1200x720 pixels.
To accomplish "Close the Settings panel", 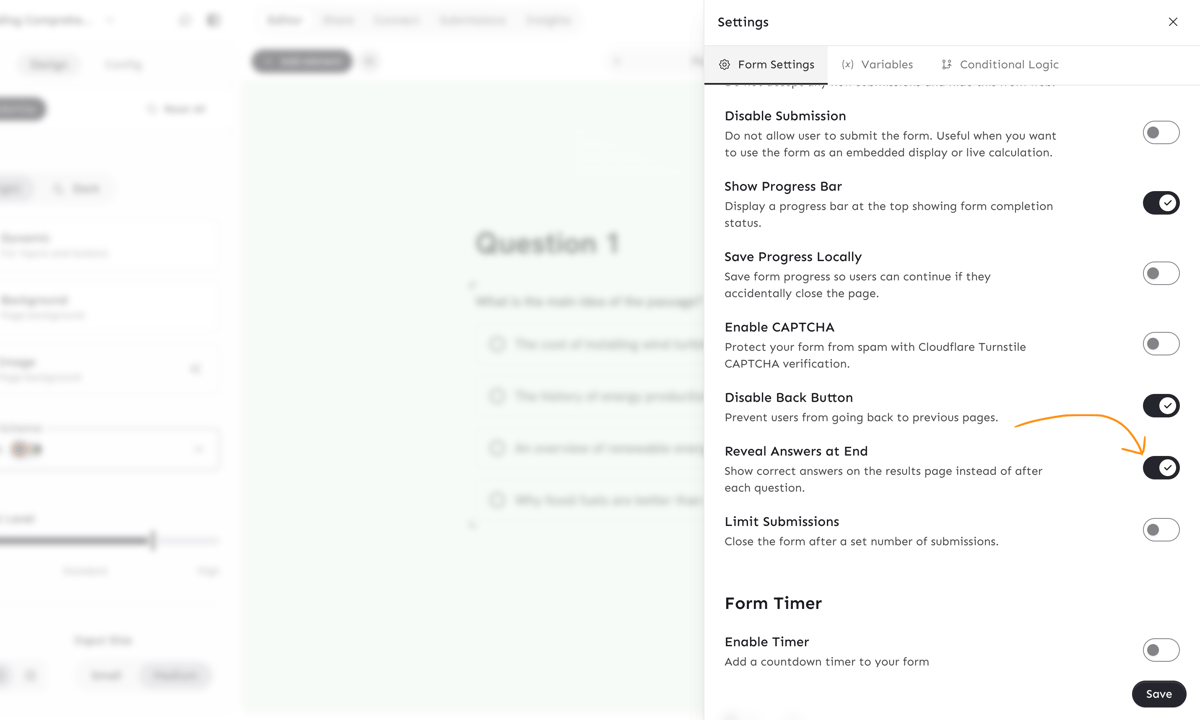I will (1173, 22).
